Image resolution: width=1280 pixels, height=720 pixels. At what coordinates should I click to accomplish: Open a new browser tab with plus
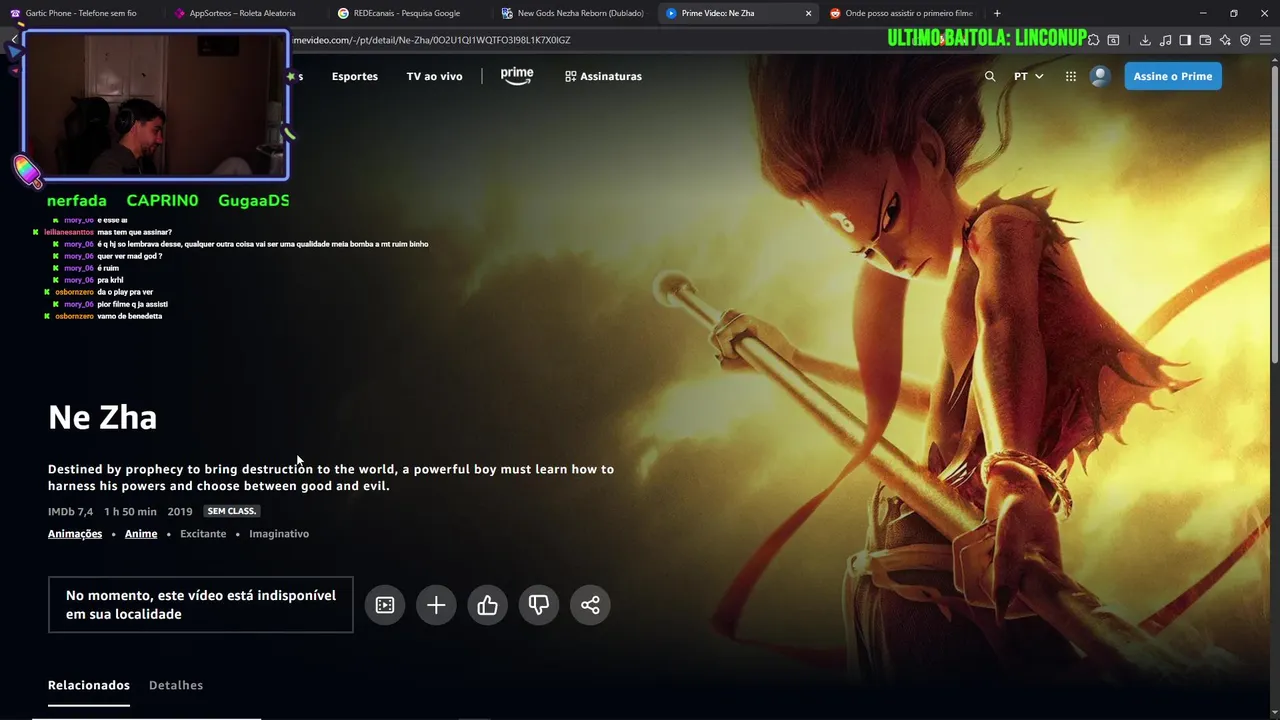pos(997,13)
